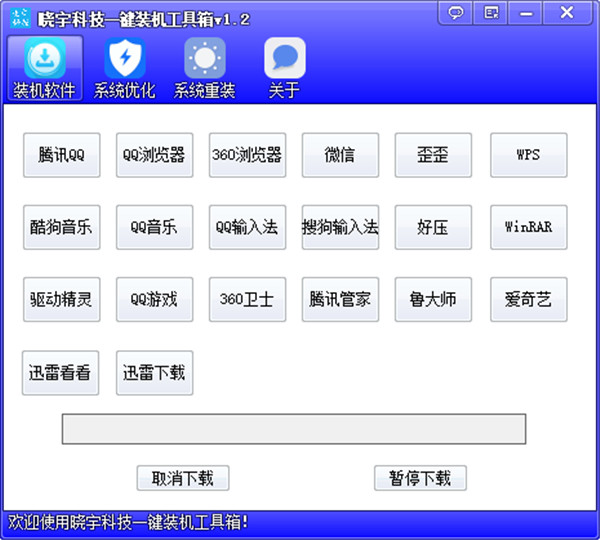Image resolution: width=600 pixels, height=540 pixels.
Task: Select 微信 for installation
Action: click(340, 155)
